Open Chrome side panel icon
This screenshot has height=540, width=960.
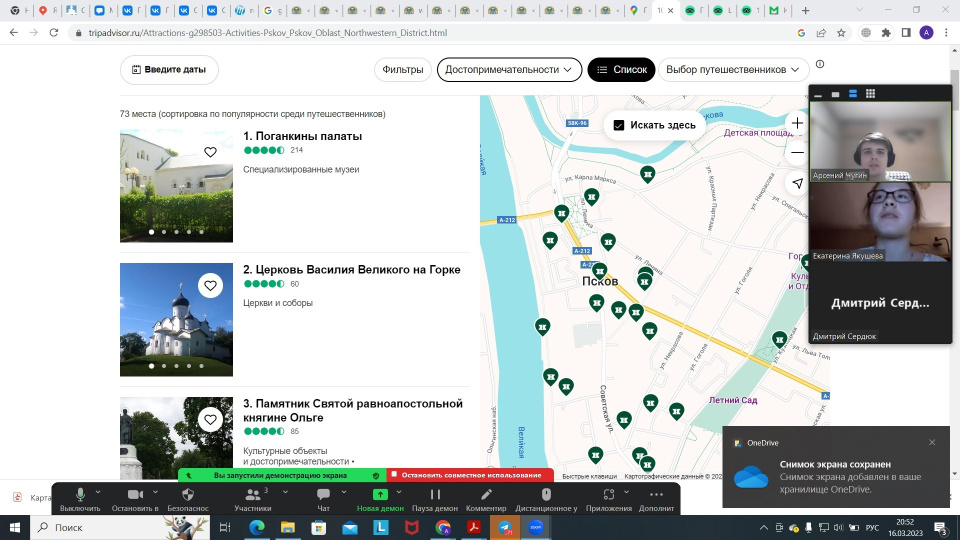coord(906,33)
